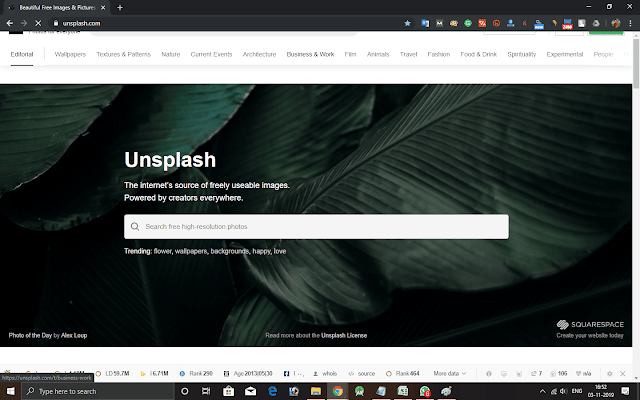Open the Photo of the Day link
This screenshot has height=400, width=640.
pyautogui.click(x=30, y=336)
